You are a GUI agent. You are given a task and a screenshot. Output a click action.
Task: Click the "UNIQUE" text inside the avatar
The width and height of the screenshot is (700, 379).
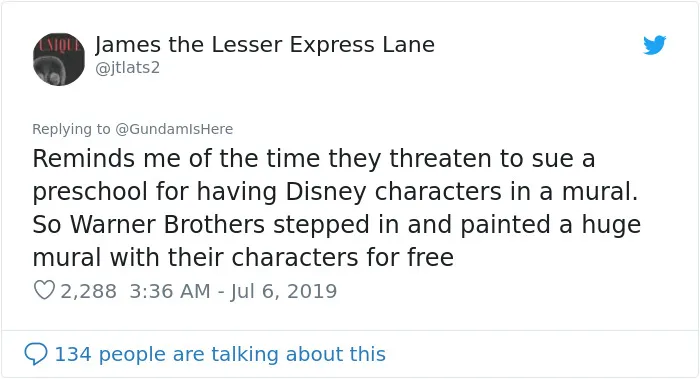tap(59, 45)
